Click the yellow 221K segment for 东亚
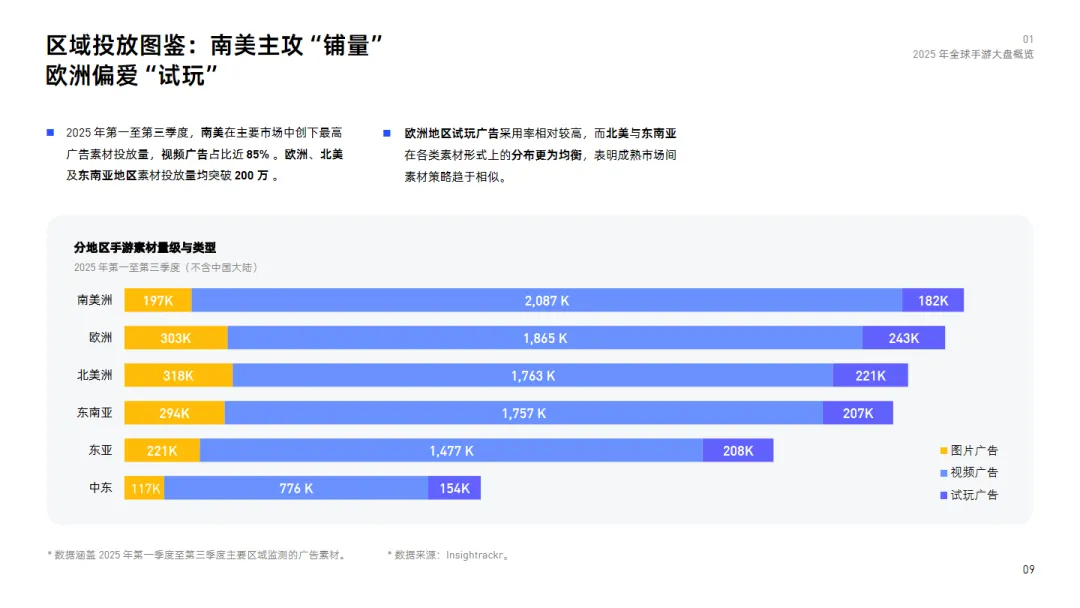Viewport: 1080px width, 608px height. point(162,450)
